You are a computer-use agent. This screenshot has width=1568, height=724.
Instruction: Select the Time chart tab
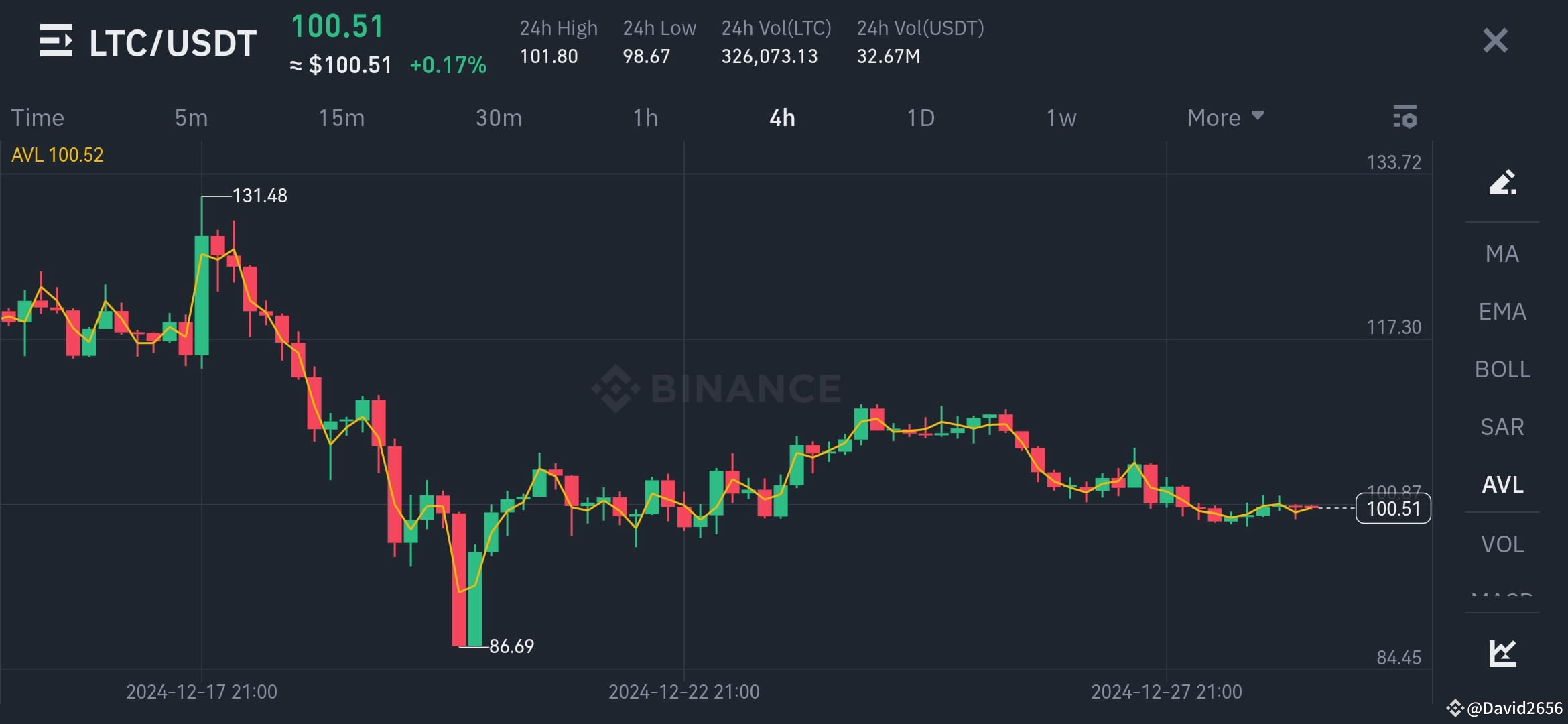click(x=38, y=117)
